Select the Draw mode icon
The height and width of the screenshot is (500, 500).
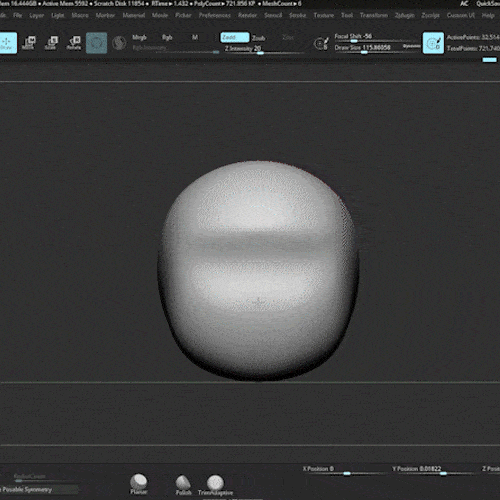[8, 43]
